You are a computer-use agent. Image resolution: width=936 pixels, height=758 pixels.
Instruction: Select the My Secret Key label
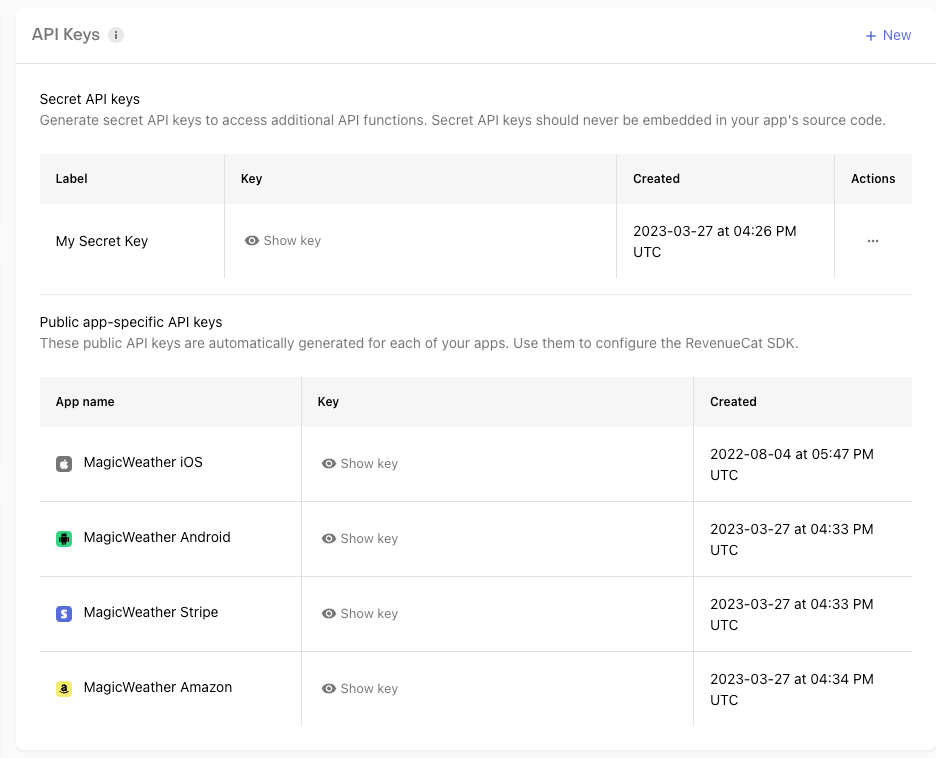[101, 241]
